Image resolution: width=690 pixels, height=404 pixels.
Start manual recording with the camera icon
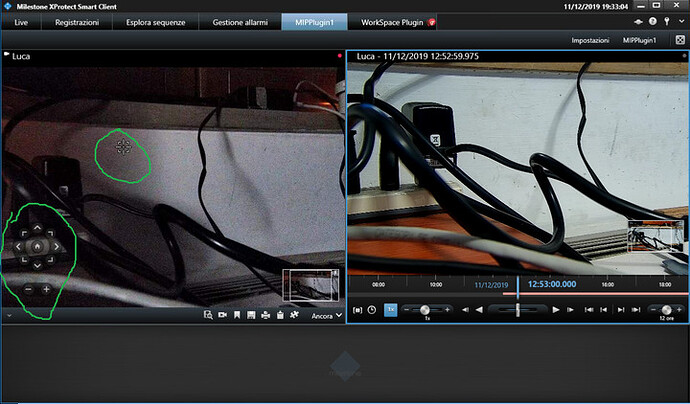pyautogui.click(x=222, y=315)
